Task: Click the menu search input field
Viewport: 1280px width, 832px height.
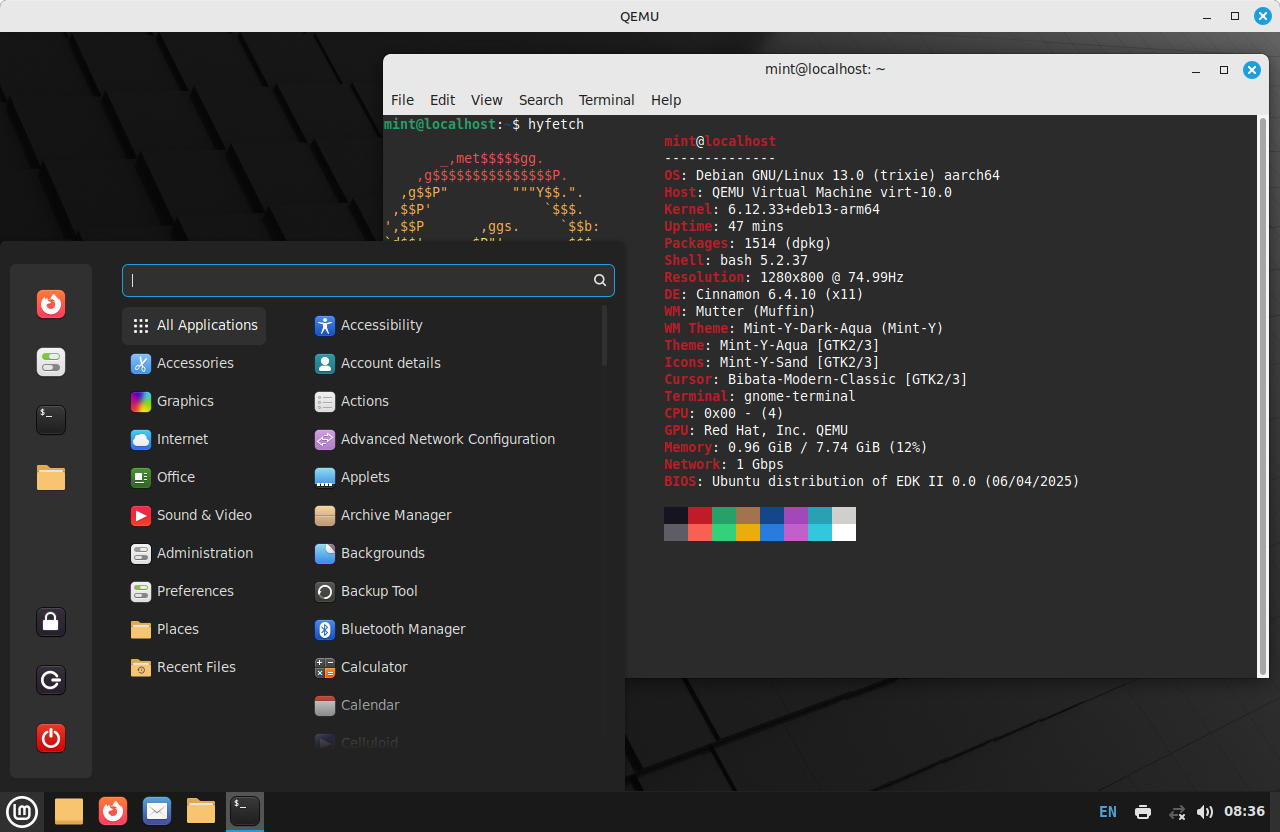Action: pos(368,280)
